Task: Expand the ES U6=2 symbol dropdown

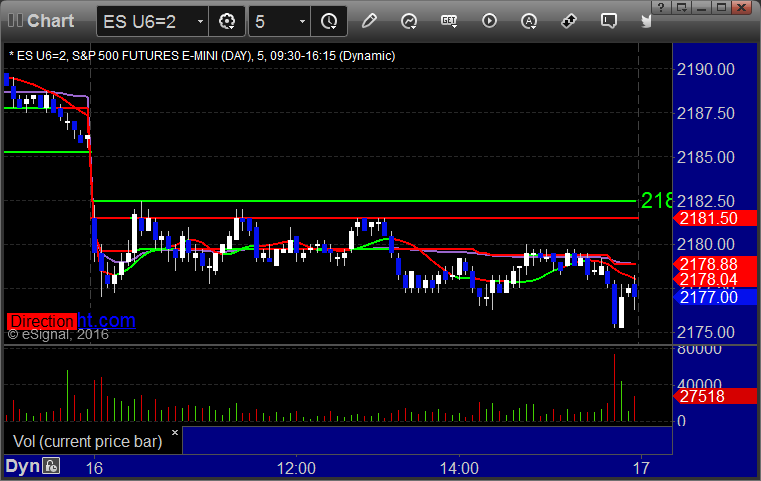Action: [200, 22]
